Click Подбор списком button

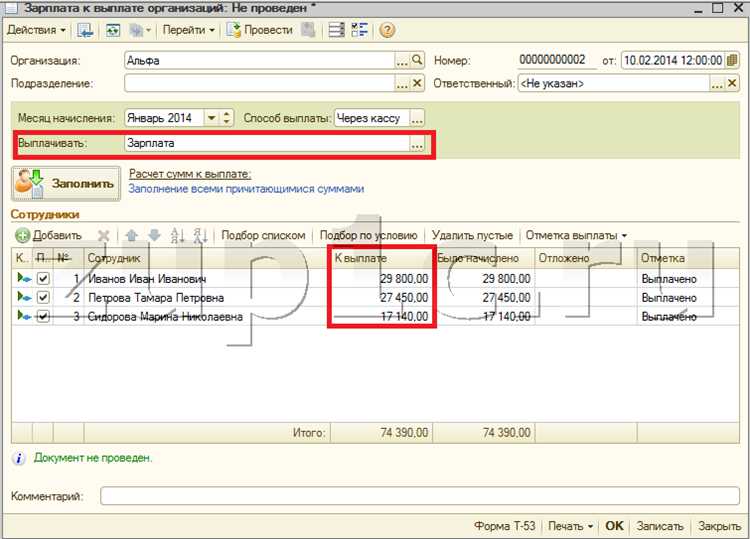coord(263,235)
